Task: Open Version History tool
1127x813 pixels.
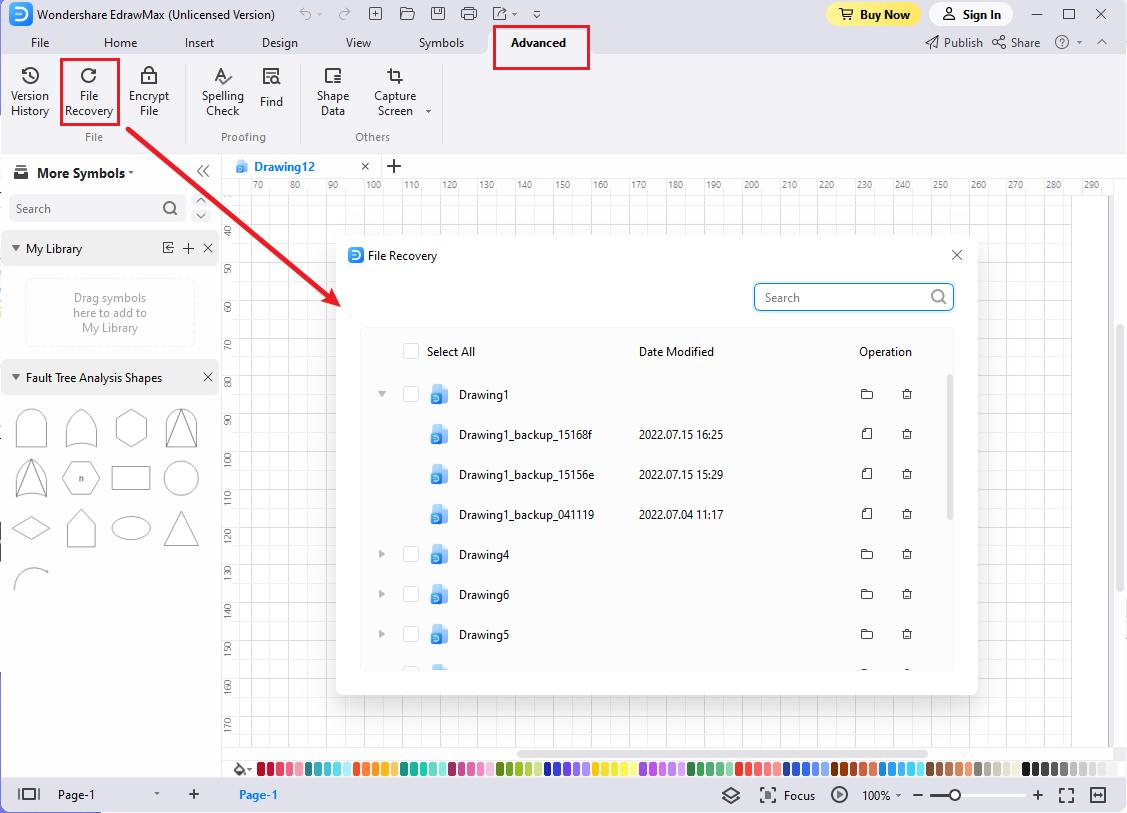Action: click(30, 91)
